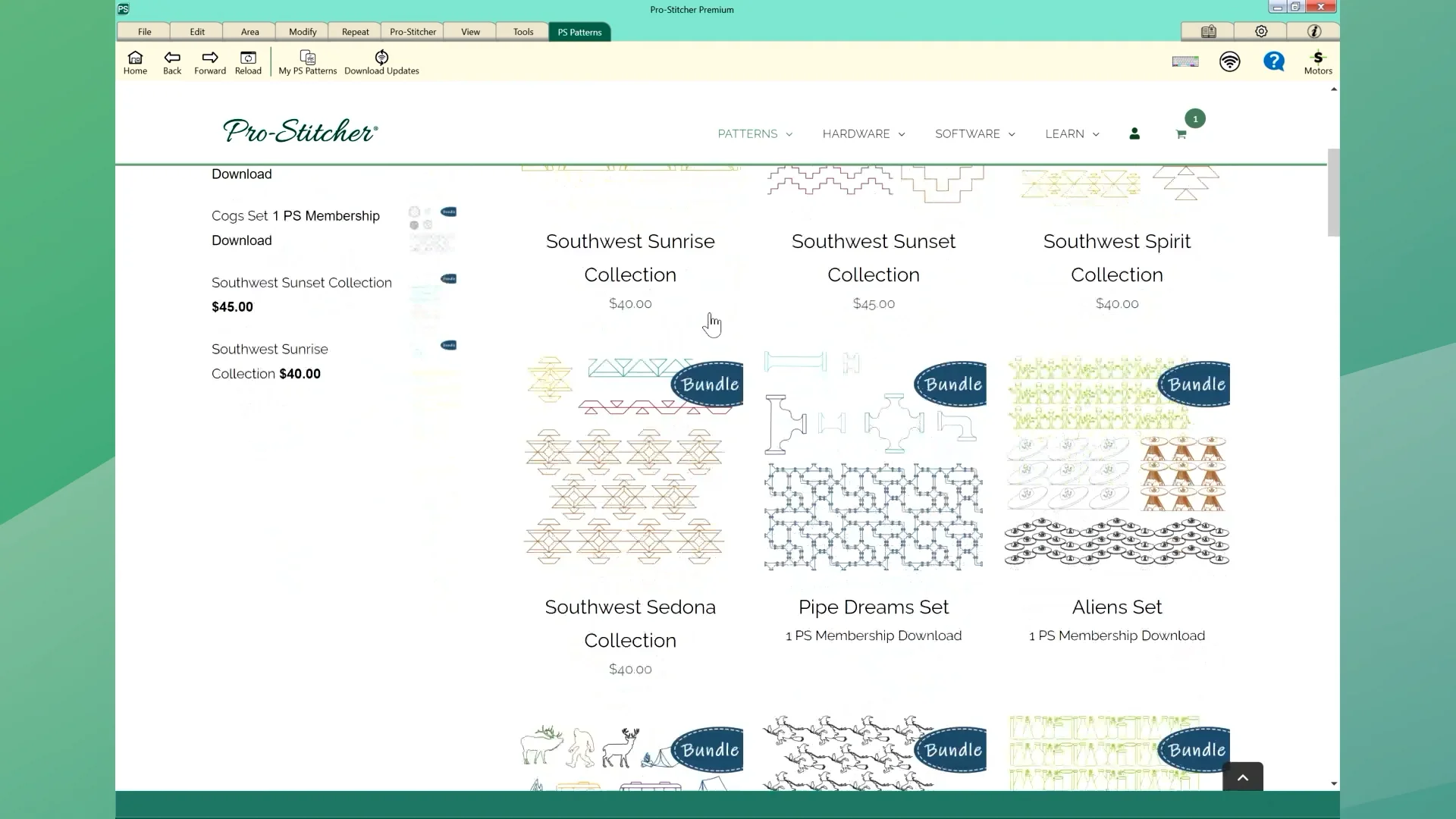Image resolution: width=1456 pixels, height=819 pixels.
Task: Expand the PATTERNS dropdown menu
Action: pyautogui.click(x=755, y=133)
